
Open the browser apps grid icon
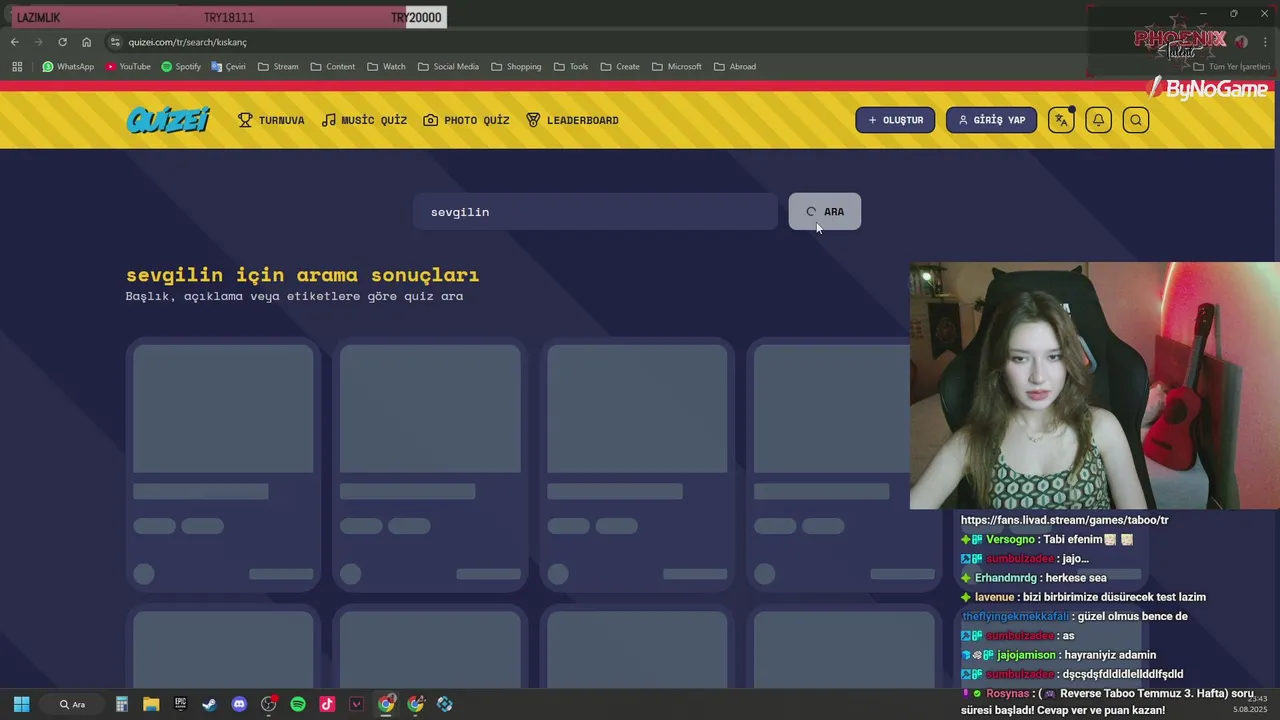coord(17,67)
